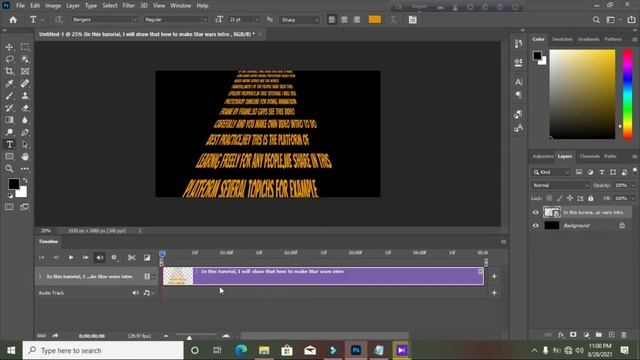Open timeline playback settings gear
The width and height of the screenshot is (640, 360).
(x=114, y=258)
